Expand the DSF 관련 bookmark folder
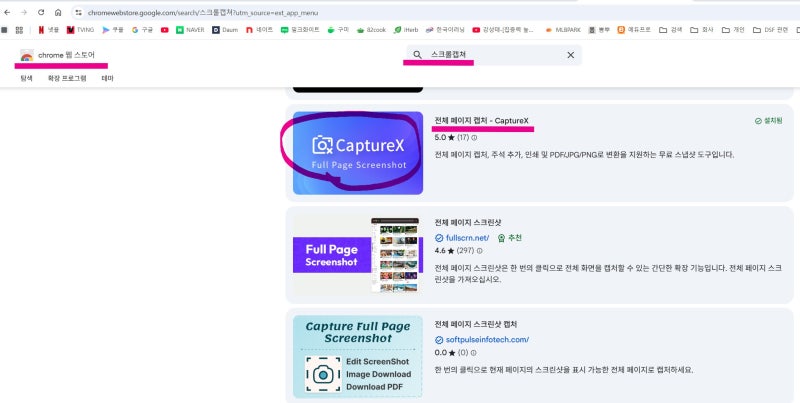The image size is (800, 403). point(770,30)
